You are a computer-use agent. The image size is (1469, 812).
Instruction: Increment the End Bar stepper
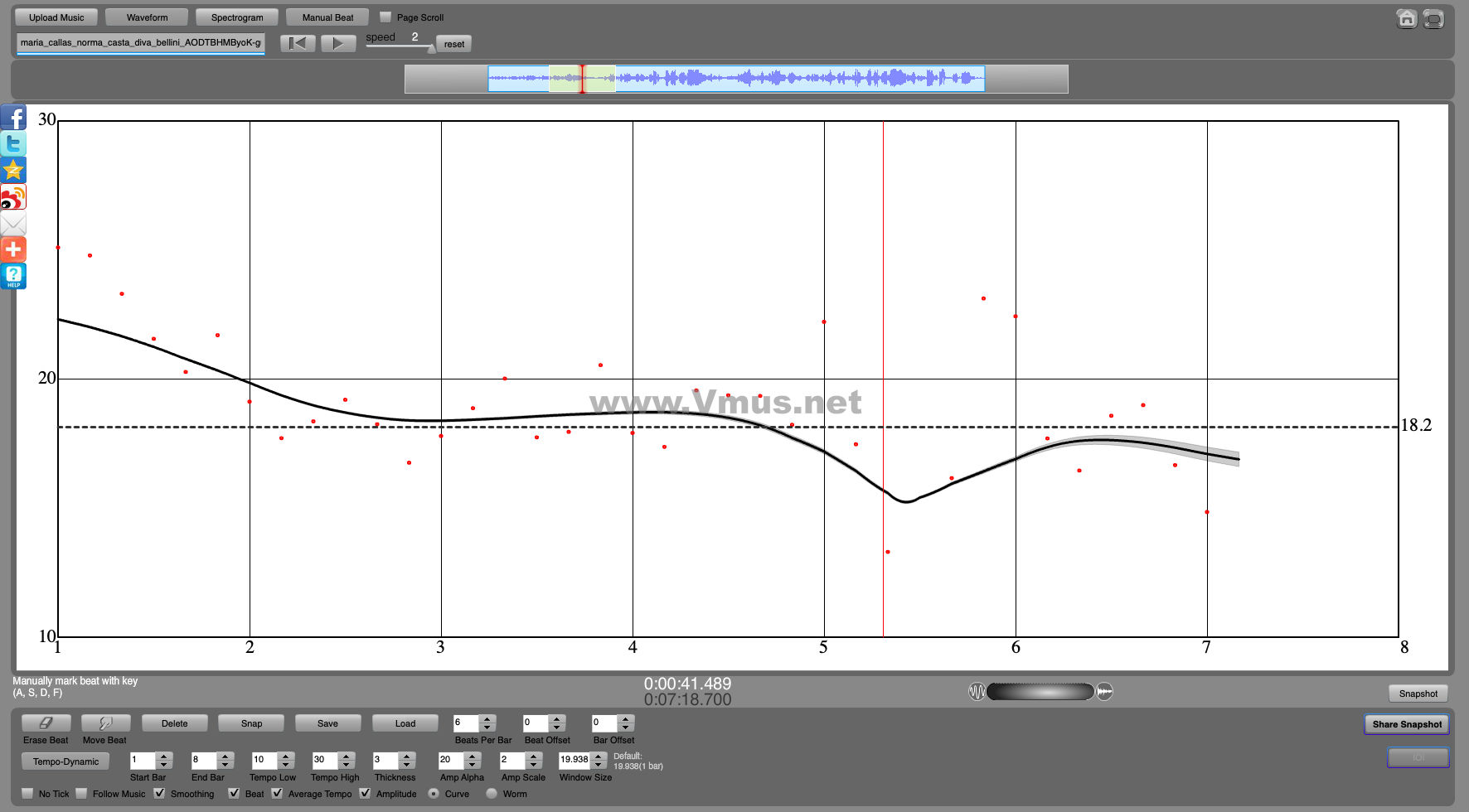point(225,756)
